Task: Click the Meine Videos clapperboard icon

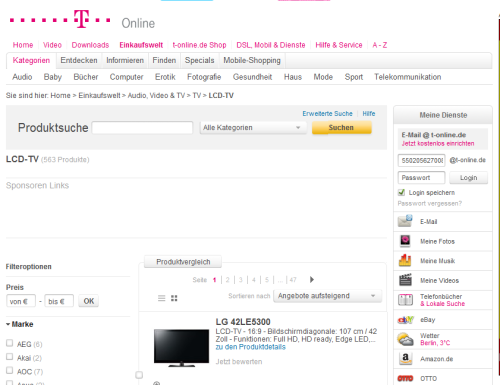Action: (405, 280)
